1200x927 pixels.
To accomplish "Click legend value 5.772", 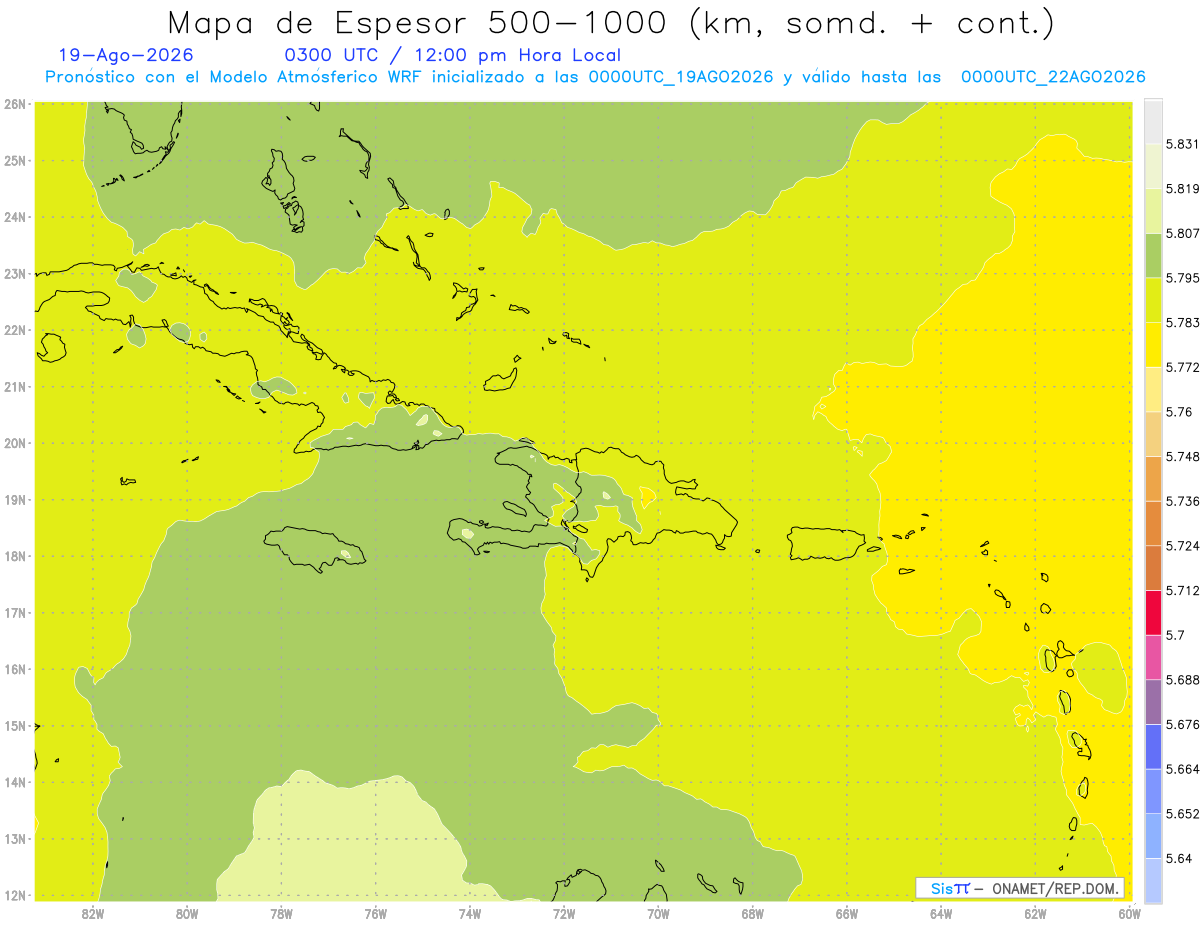I will click(x=1182, y=367).
